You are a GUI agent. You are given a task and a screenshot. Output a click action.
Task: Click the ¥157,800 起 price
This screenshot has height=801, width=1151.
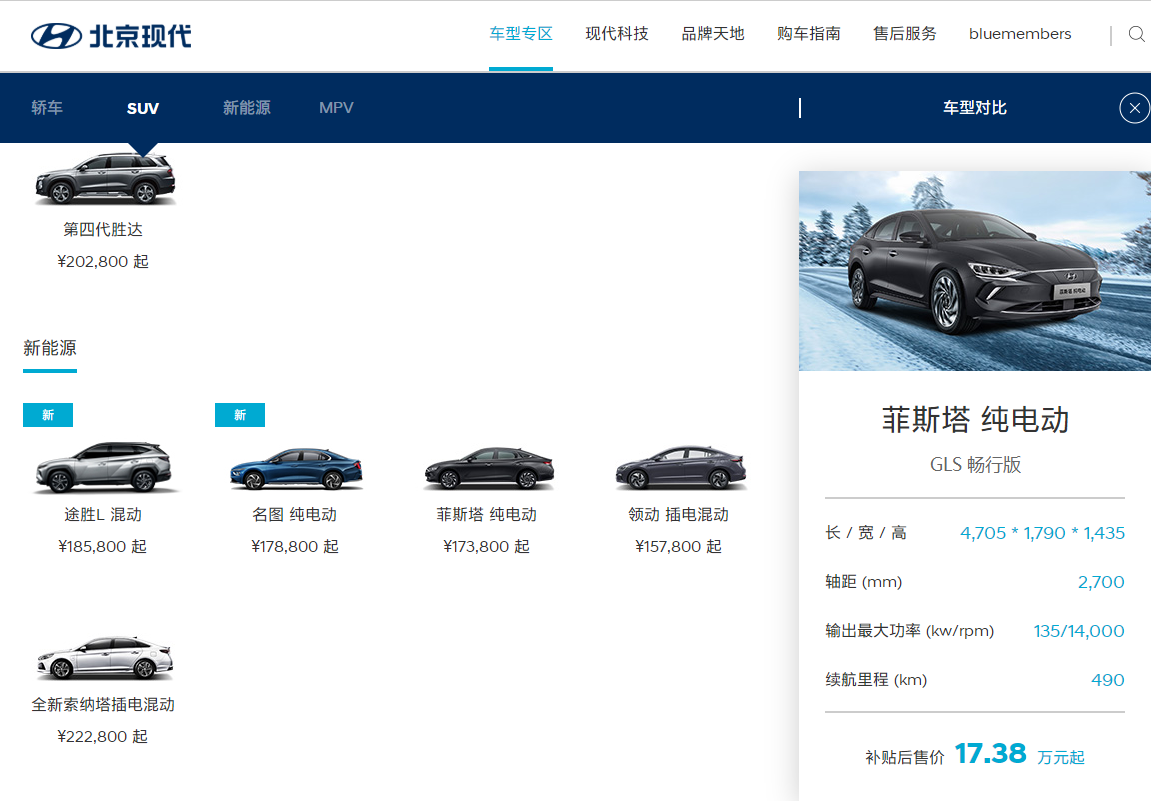pos(678,546)
